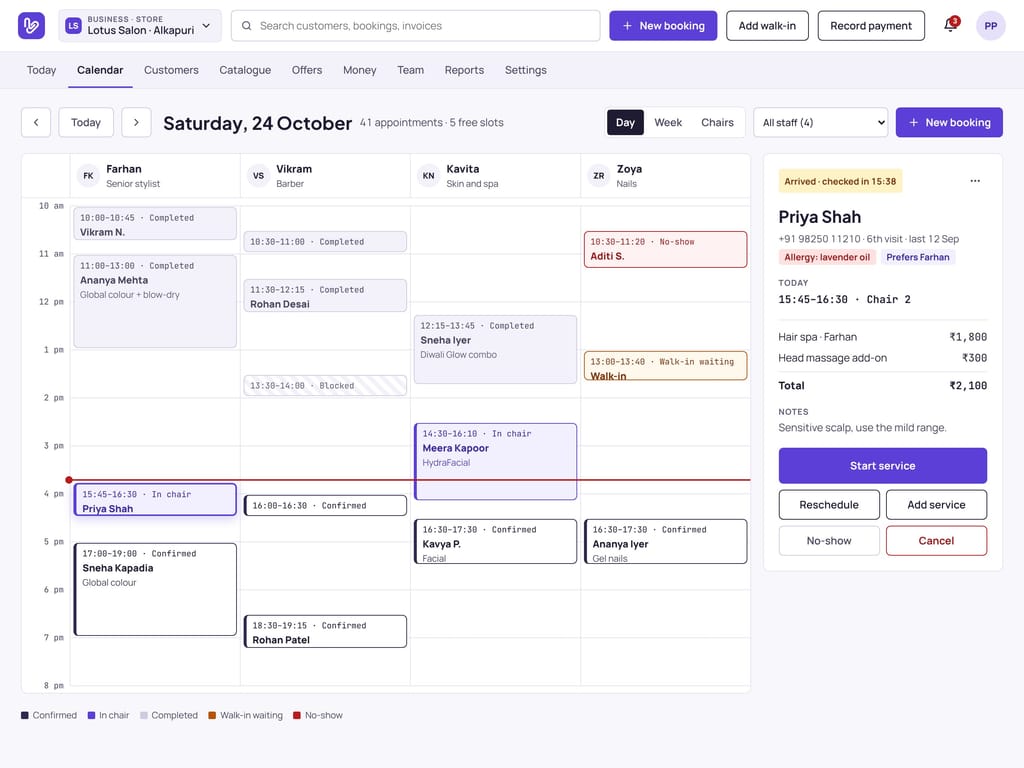Open Ananya Iyer Gel nails booking
The width and height of the screenshot is (1024, 768).
pyautogui.click(x=665, y=541)
